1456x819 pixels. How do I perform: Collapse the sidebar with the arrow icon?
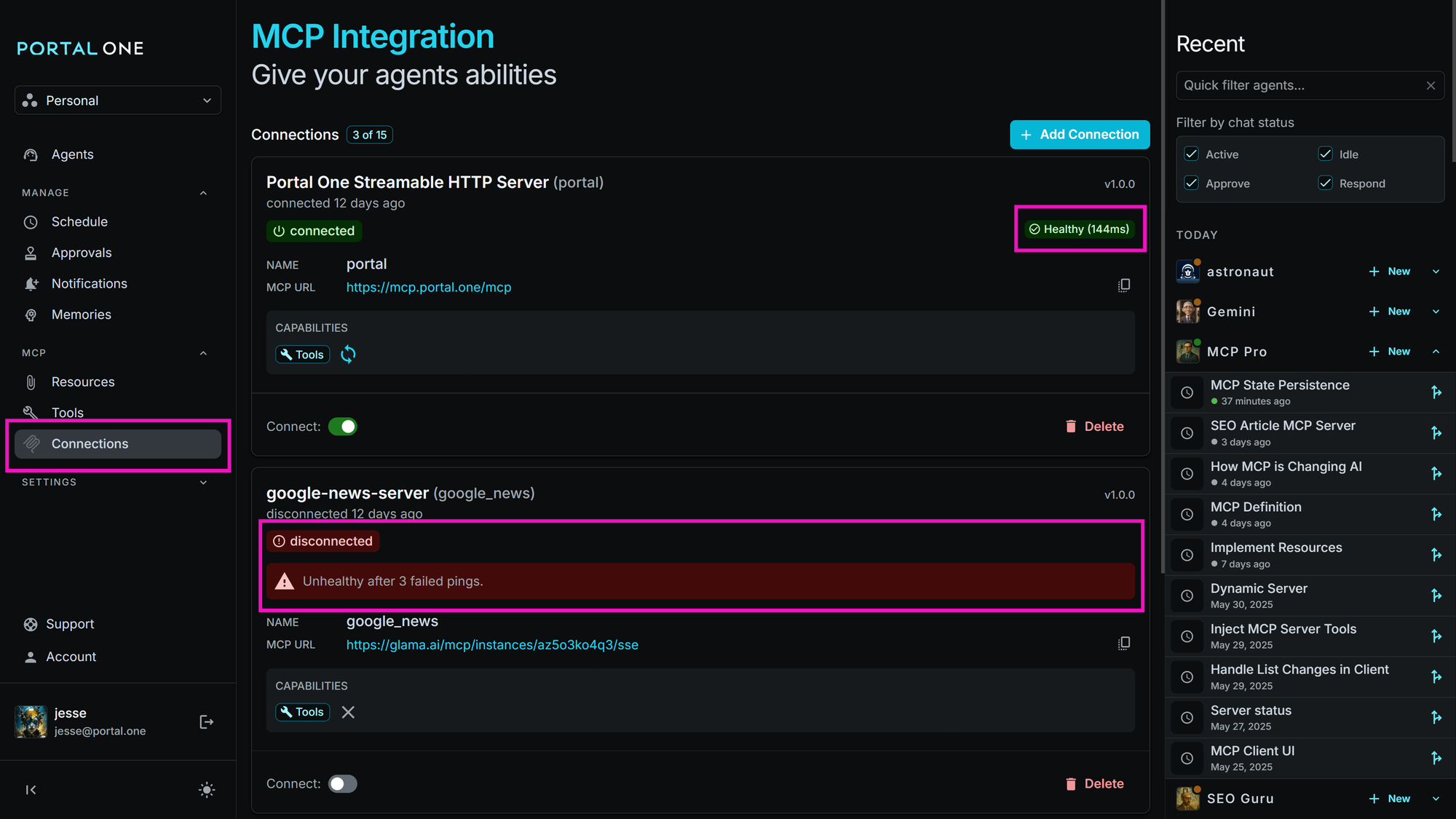pyautogui.click(x=31, y=790)
